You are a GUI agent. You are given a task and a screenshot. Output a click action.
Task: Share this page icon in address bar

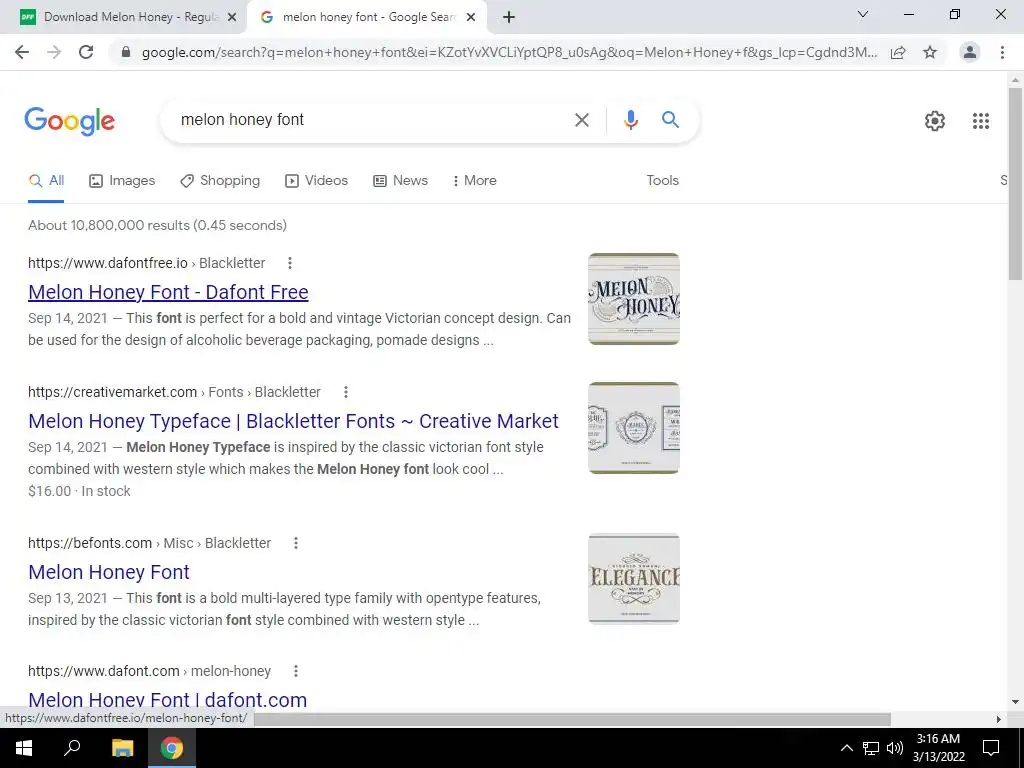[899, 52]
